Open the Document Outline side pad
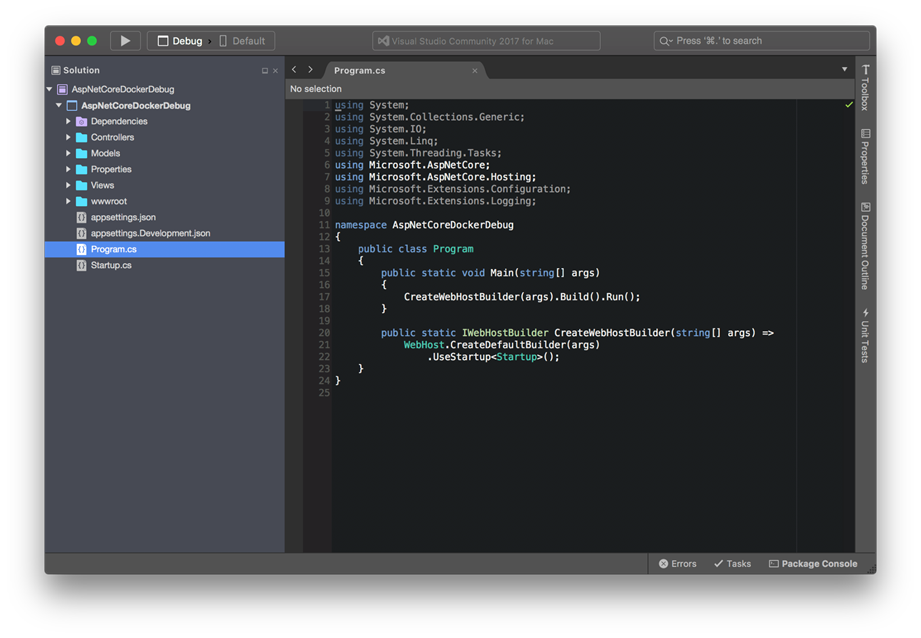 coord(865,246)
